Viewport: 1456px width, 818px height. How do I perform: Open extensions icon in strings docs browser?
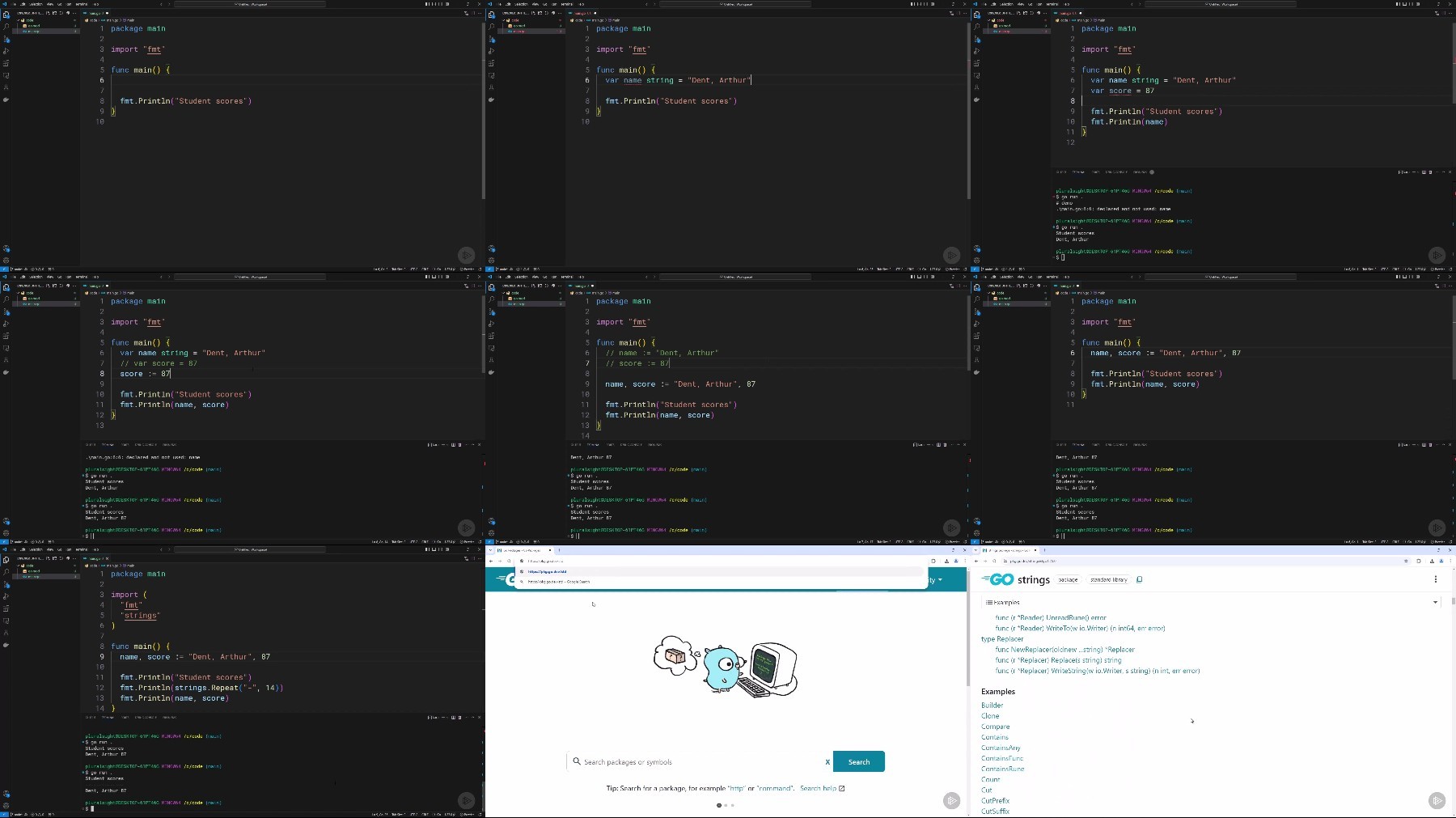pyautogui.click(x=1418, y=561)
